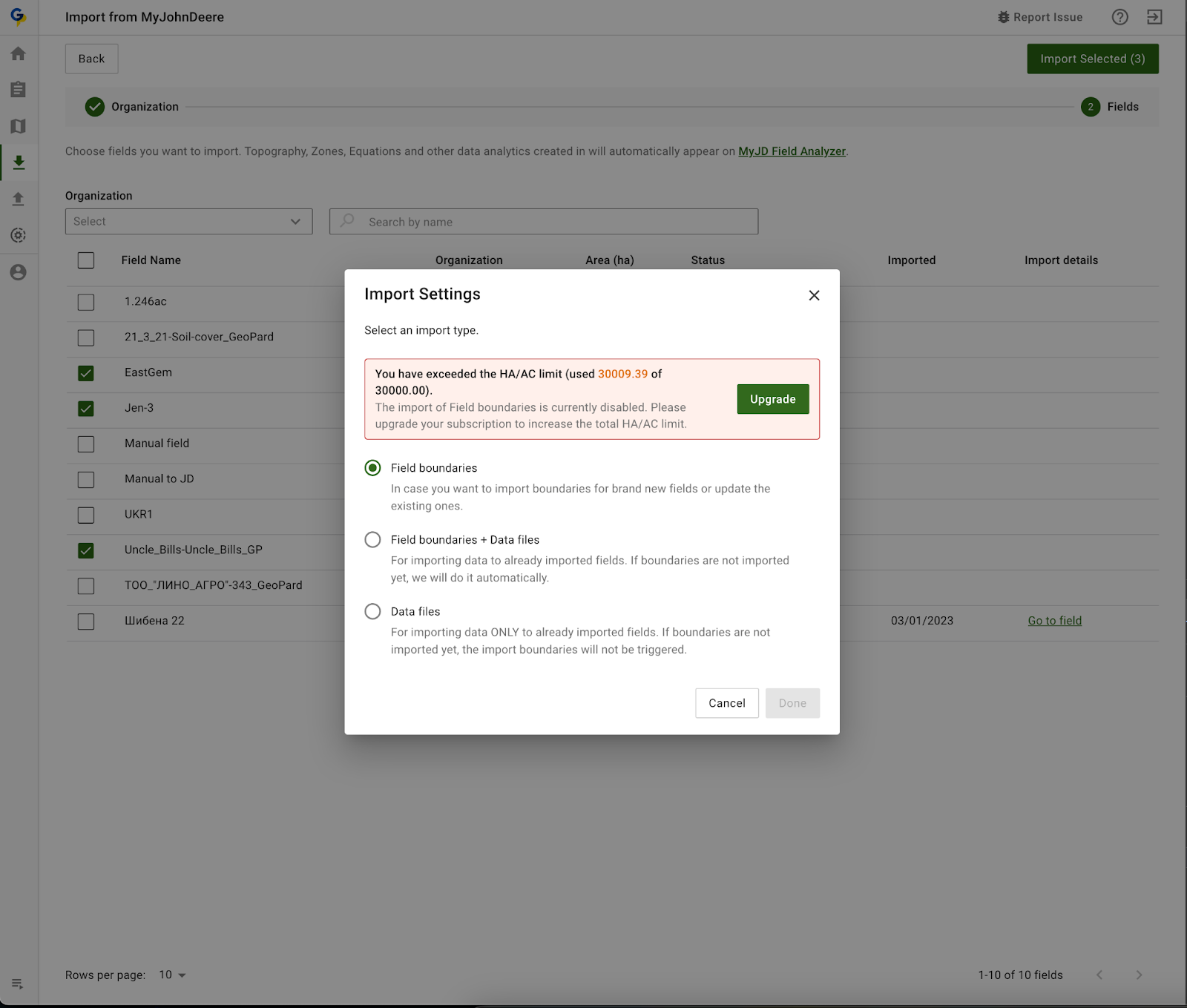Open the map icon in sidebar
The height and width of the screenshot is (1008, 1187).
19,126
